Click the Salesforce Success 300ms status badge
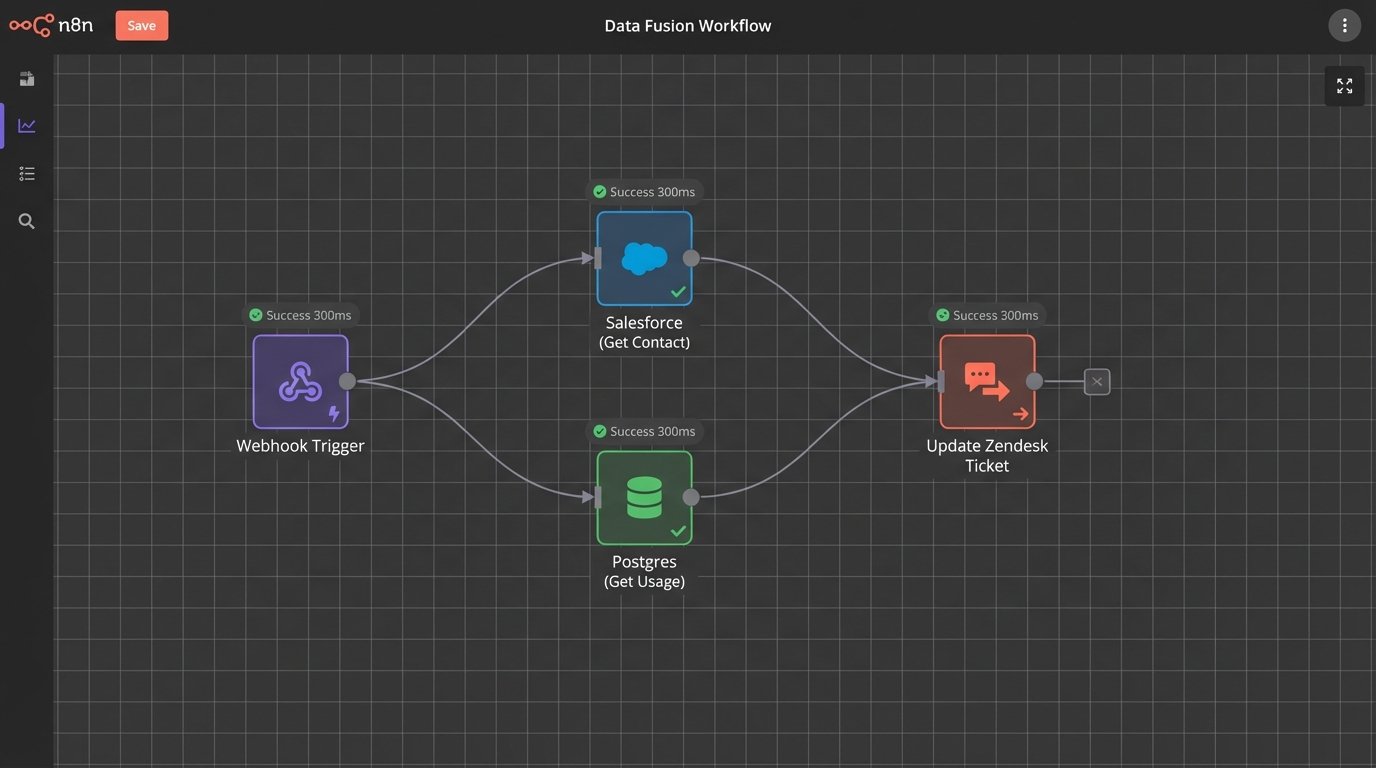1376x768 pixels. (644, 192)
